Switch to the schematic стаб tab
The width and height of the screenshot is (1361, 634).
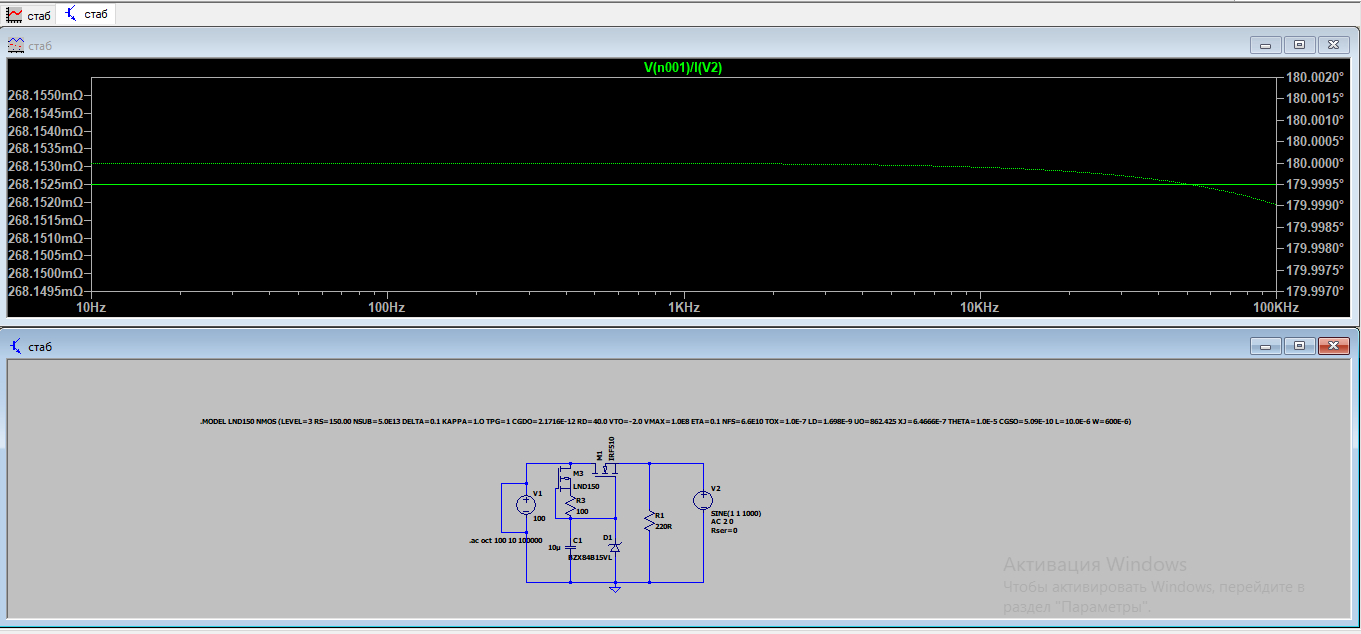tap(86, 14)
